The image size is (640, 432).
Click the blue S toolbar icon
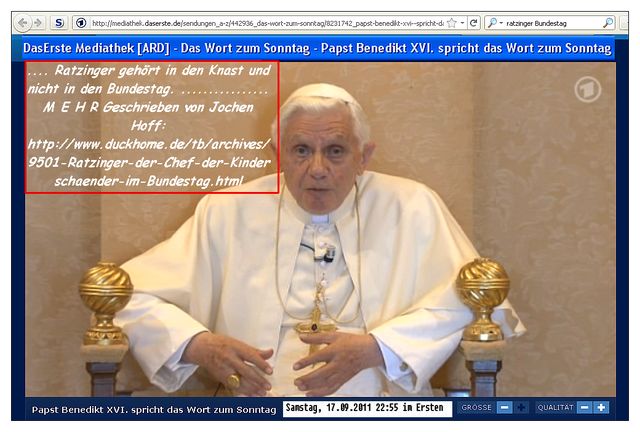coord(59,23)
